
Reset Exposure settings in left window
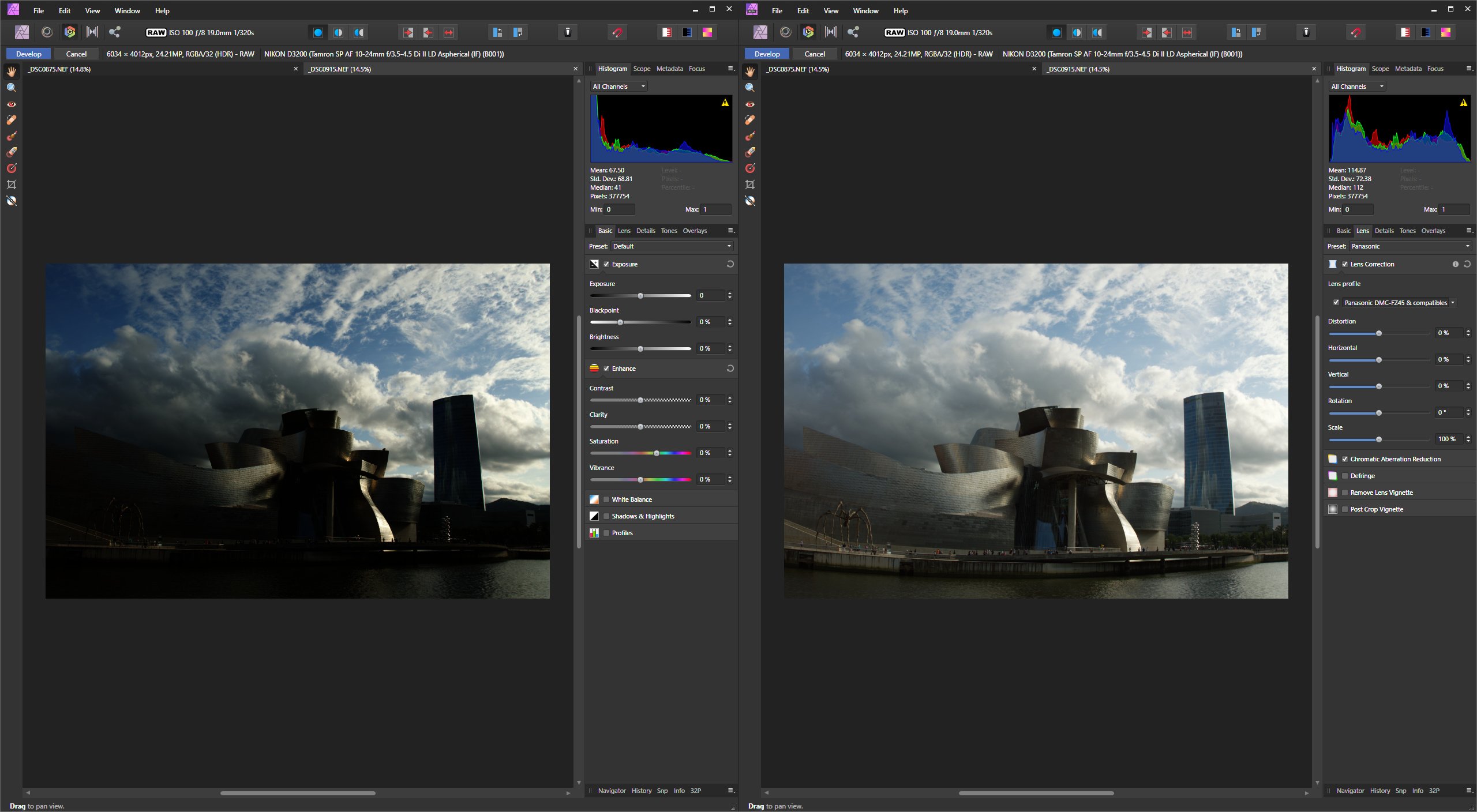[730, 264]
